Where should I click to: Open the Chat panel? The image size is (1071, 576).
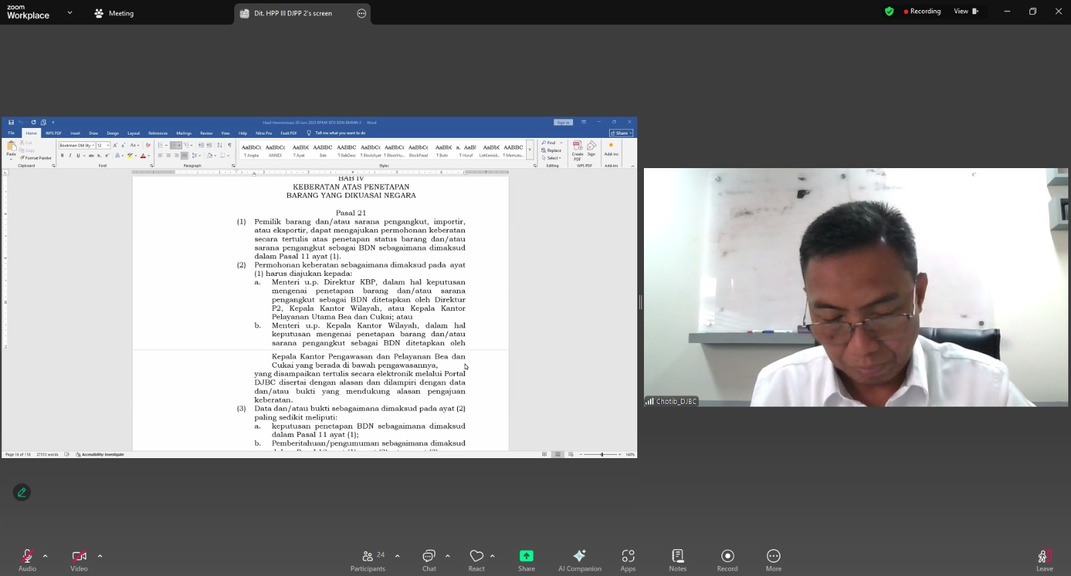pos(429,560)
